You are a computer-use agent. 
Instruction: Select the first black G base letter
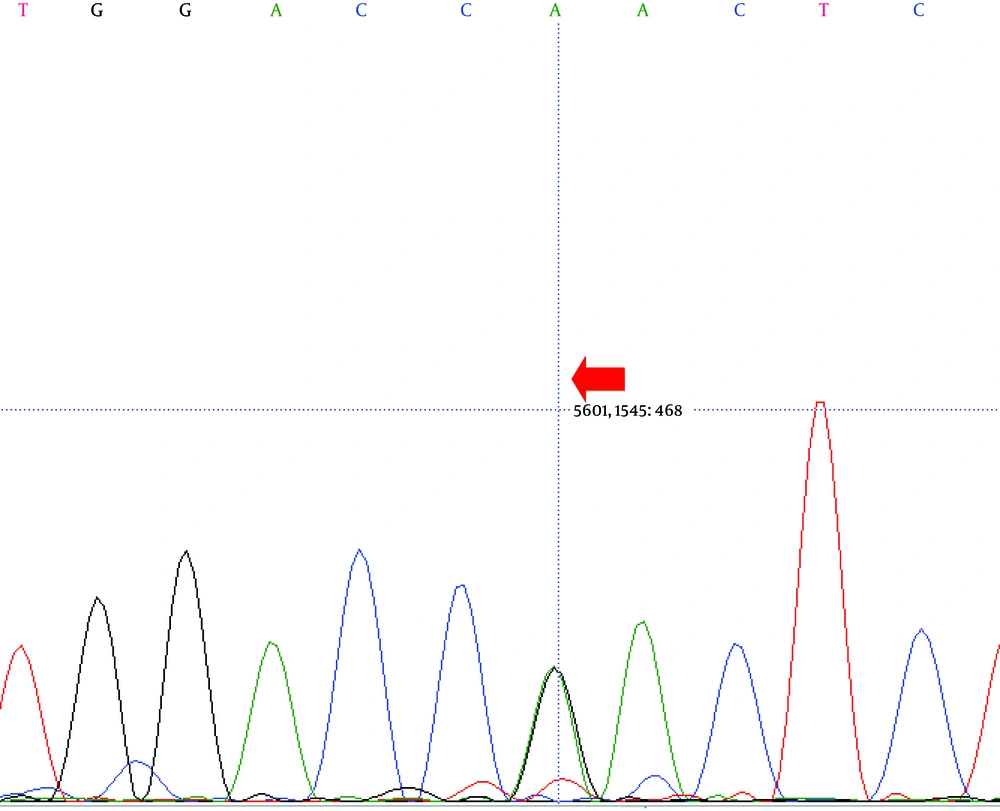coord(97,13)
